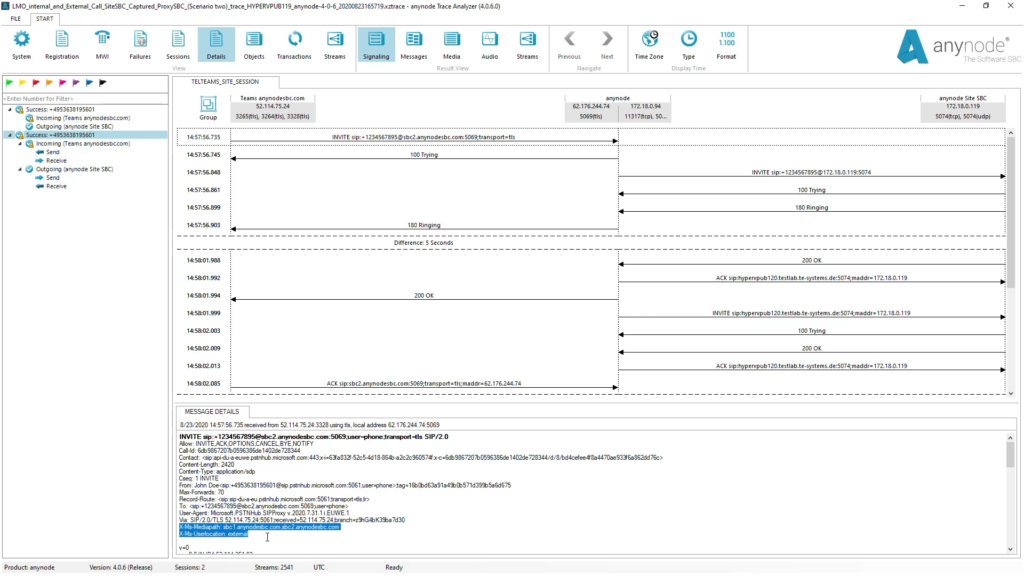Click the highlighted X-Ms-Mediapath header line
The width and height of the screenshot is (1024, 576).
coord(259,527)
